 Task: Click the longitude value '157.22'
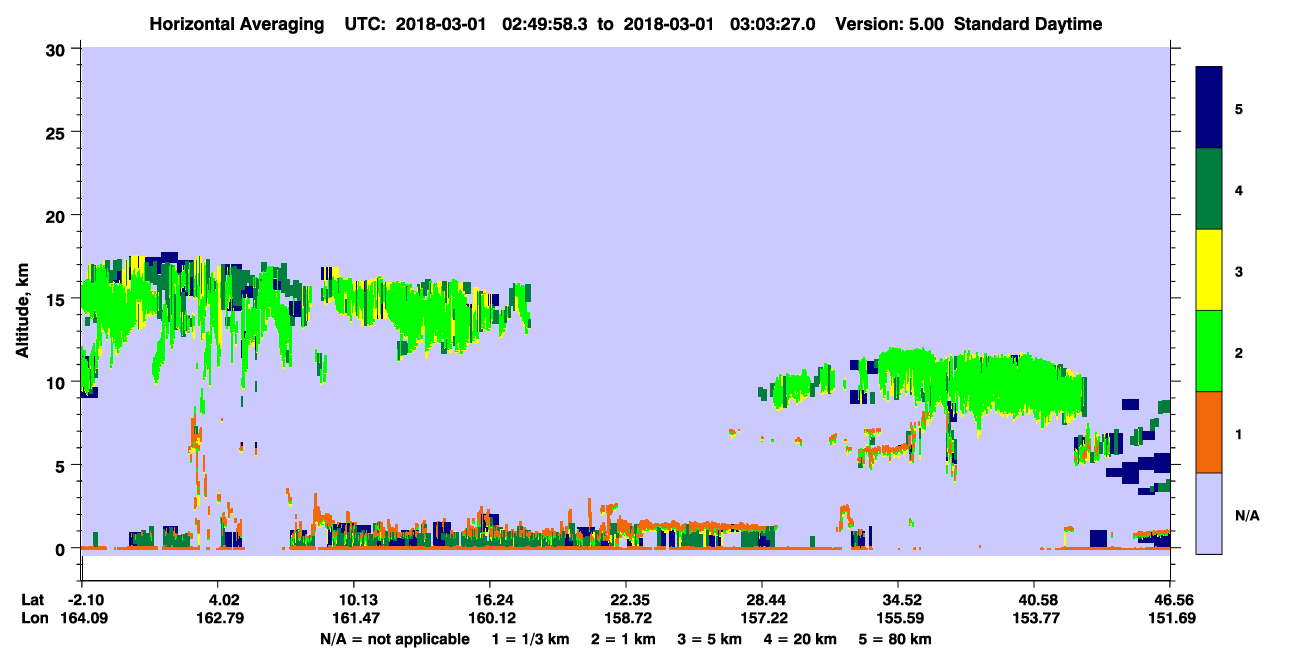[762, 619]
